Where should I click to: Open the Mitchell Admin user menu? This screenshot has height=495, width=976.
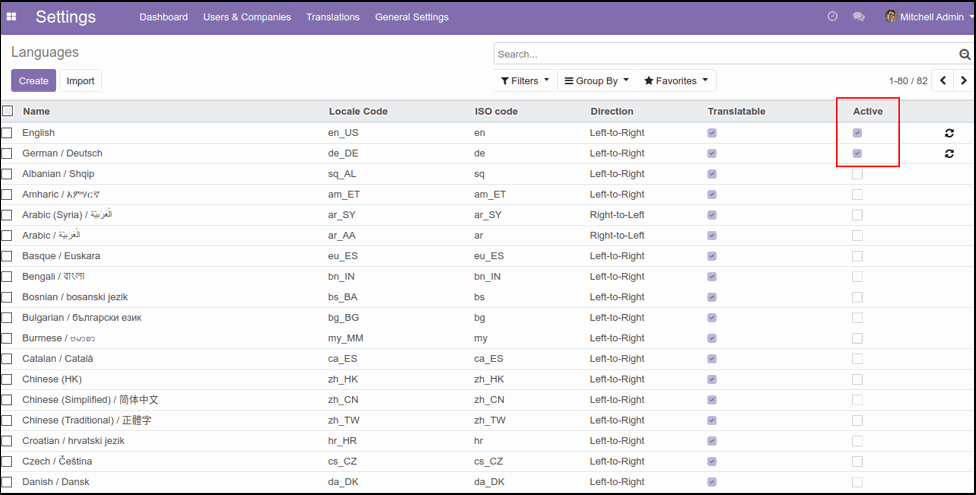929,17
